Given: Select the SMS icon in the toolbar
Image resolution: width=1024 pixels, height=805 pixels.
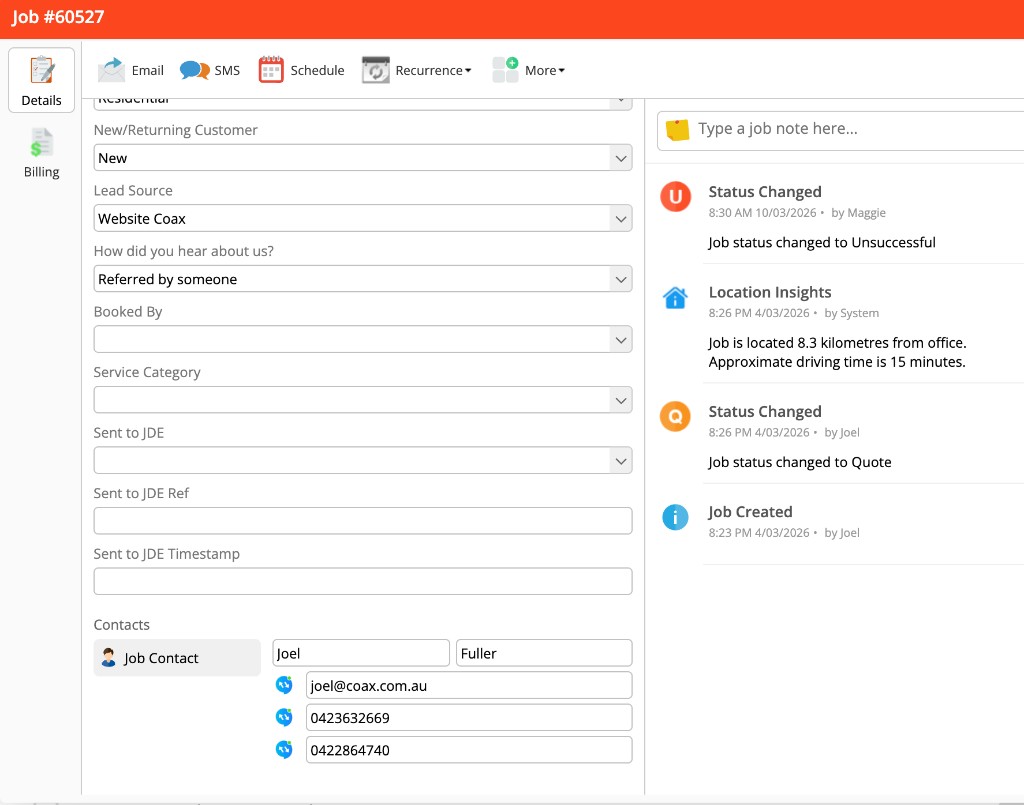Looking at the screenshot, I should tap(195, 69).
